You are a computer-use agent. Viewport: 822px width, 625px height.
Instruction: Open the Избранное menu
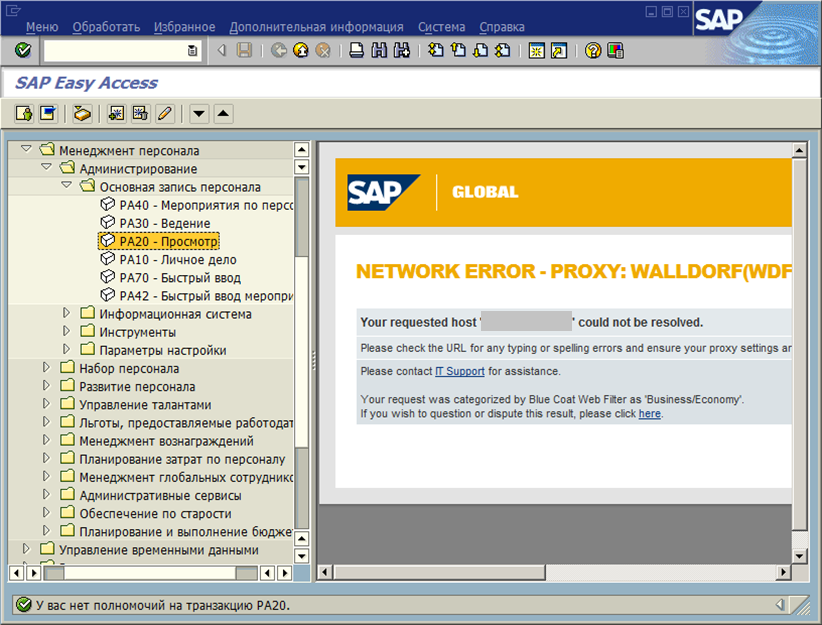point(185,27)
